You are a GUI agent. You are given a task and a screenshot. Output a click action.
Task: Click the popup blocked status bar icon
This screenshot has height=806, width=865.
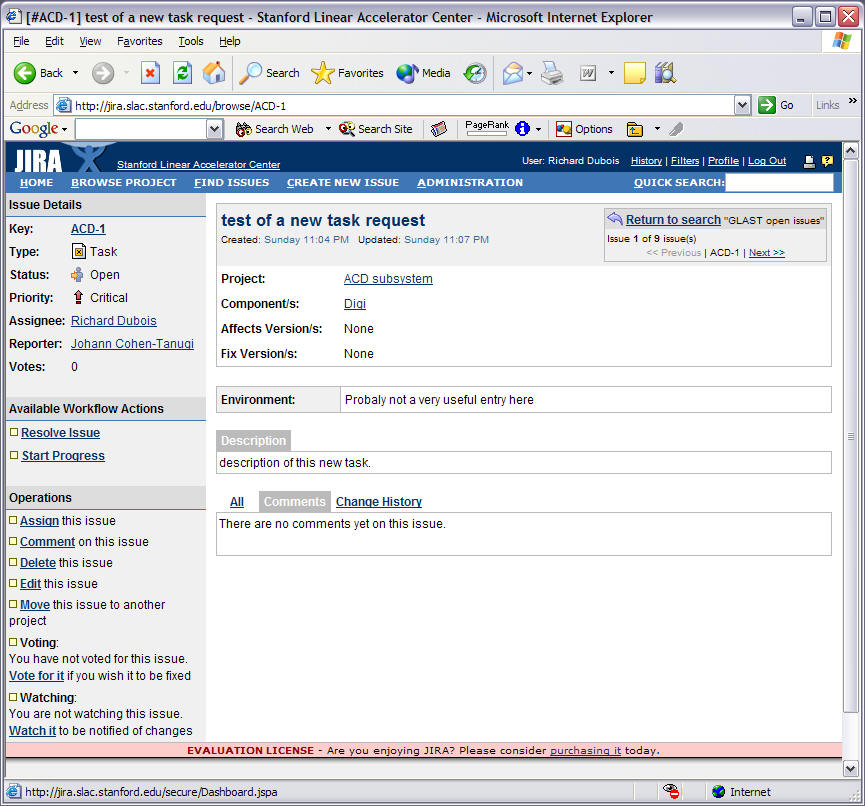[671, 791]
